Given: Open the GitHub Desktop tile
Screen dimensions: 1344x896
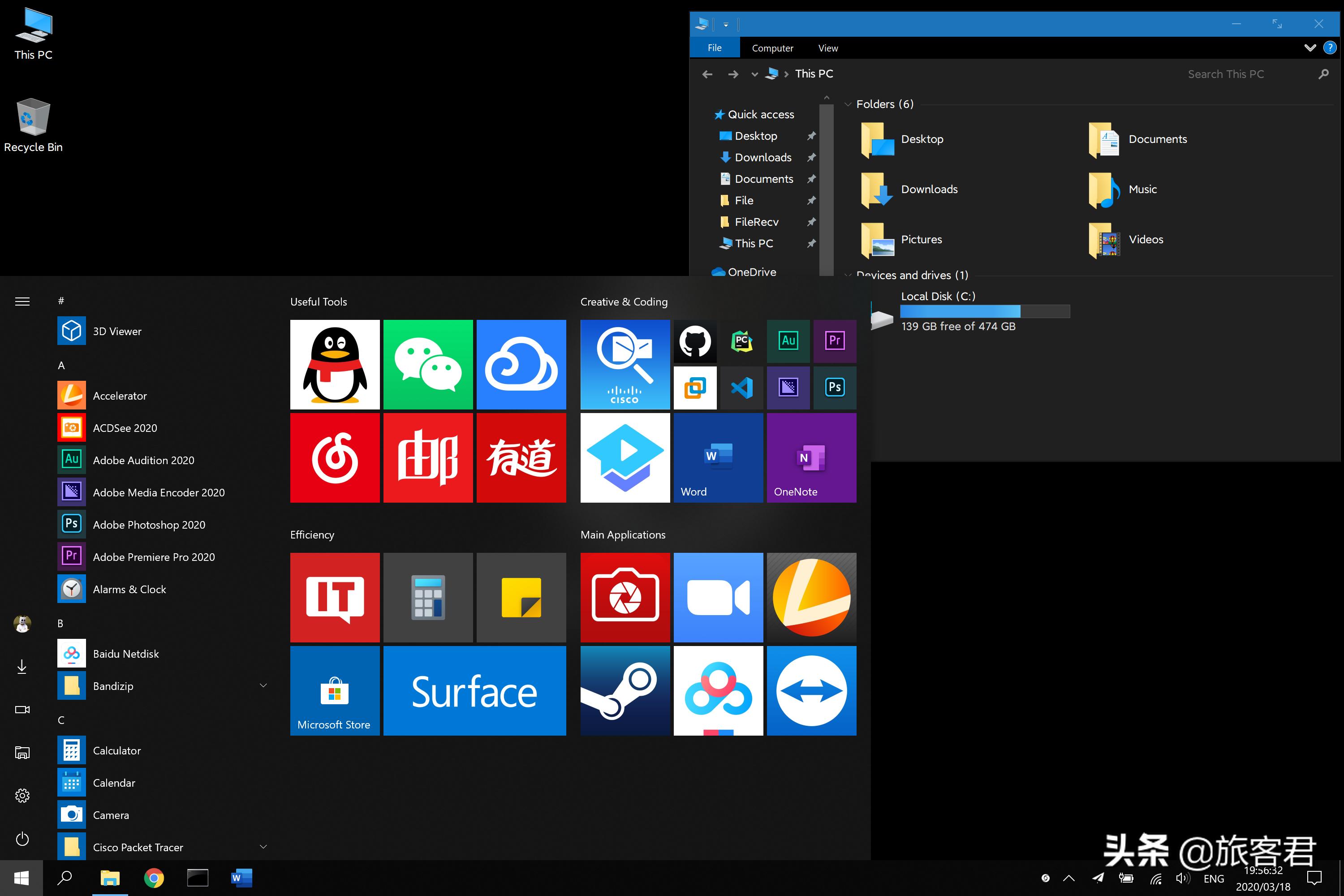Looking at the screenshot, I should (x=695, y=341).
